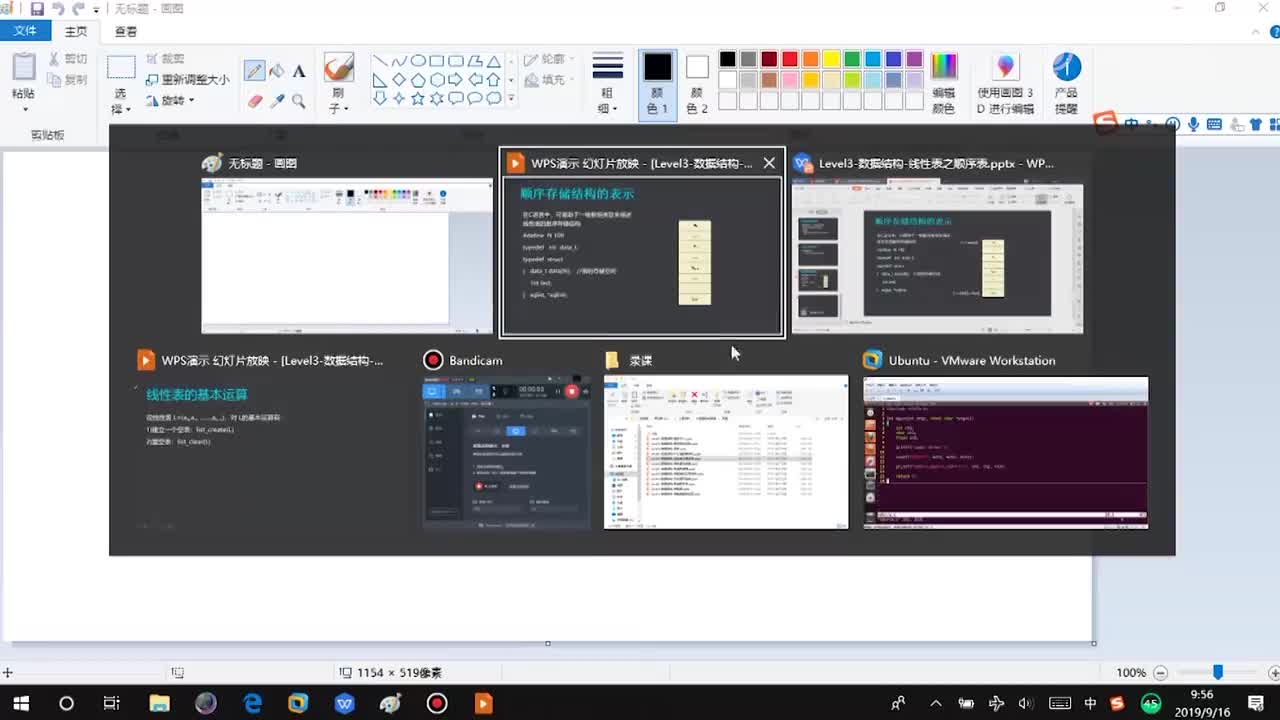Image resolution: width=1280 pixels, height=720 pixels.
Task: Open the 旋转 (Rotate) dropdown
Action: [170, 100]
